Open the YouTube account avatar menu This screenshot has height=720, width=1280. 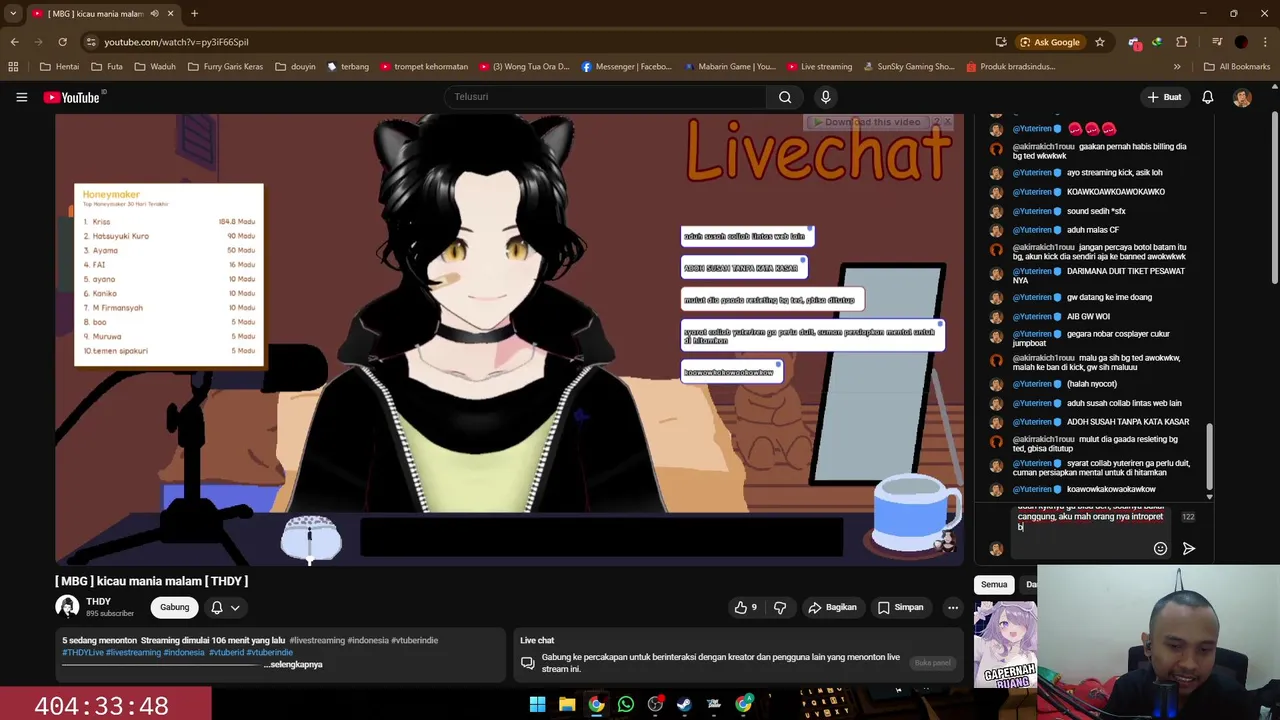[1242, 97]
